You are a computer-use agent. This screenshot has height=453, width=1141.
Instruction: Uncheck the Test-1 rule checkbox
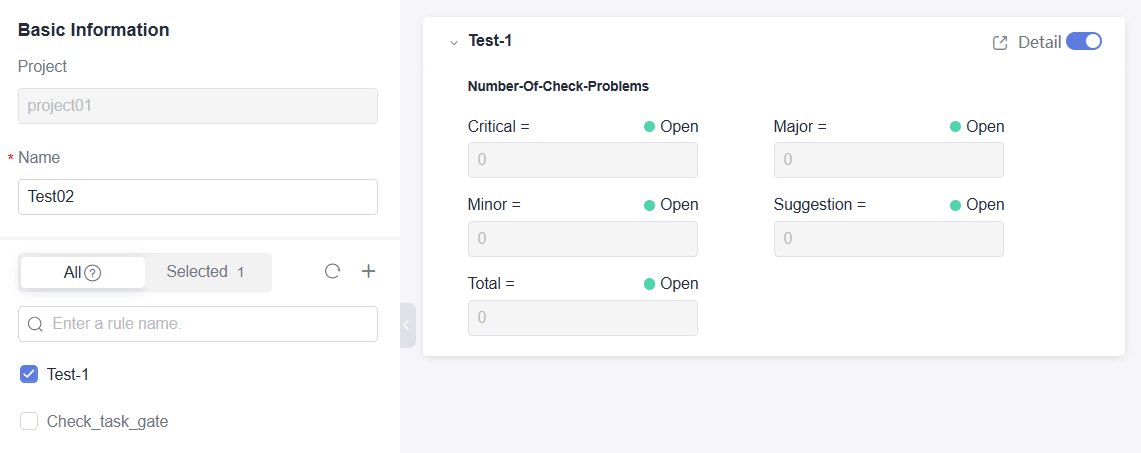pos(29,374)
